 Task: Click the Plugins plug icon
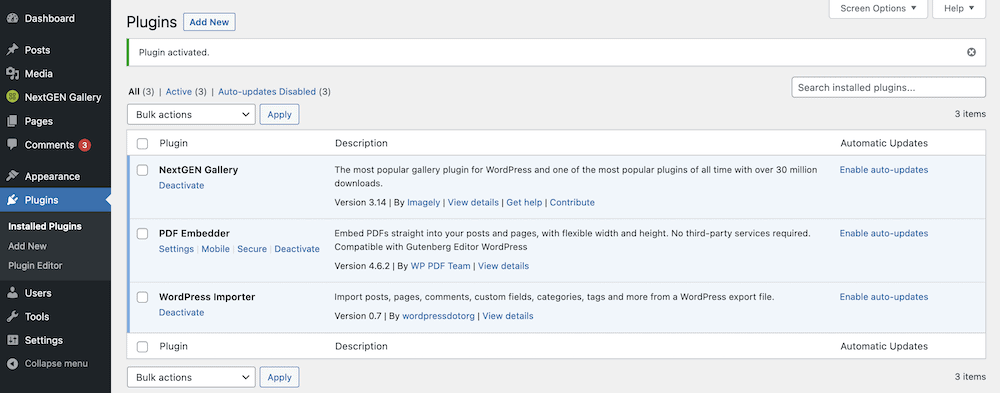coord(12,200)
